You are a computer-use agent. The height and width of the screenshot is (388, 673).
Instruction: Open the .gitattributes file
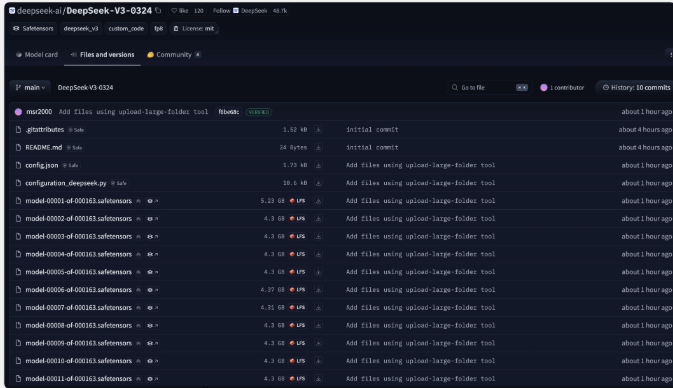point(45,130)
